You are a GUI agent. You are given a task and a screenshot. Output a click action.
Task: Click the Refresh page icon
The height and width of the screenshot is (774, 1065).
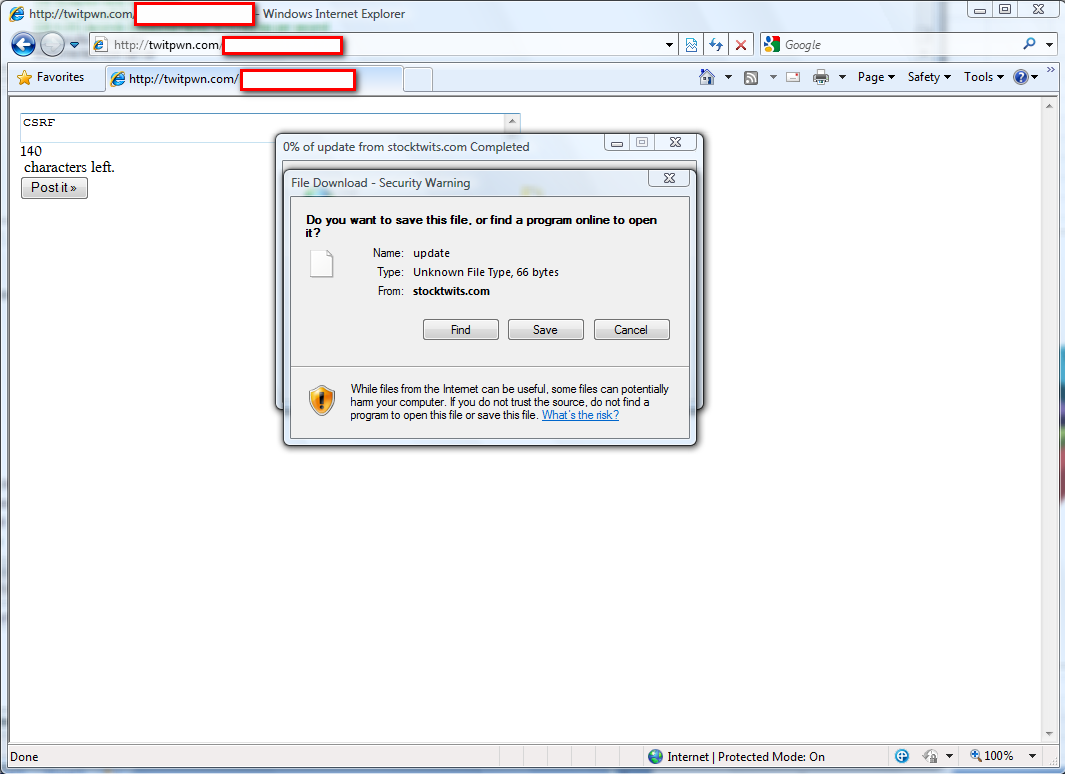click(x=716, y=45)
